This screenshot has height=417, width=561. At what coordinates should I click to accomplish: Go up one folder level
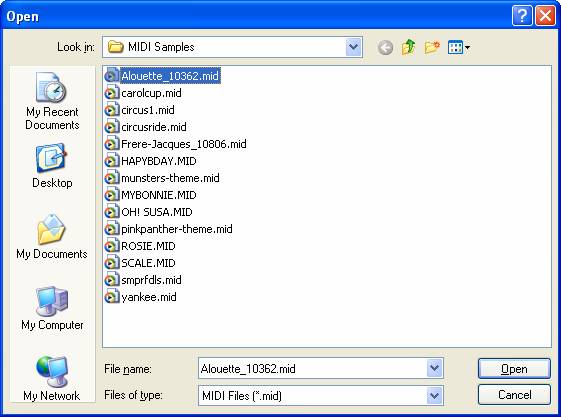[408, 47]
